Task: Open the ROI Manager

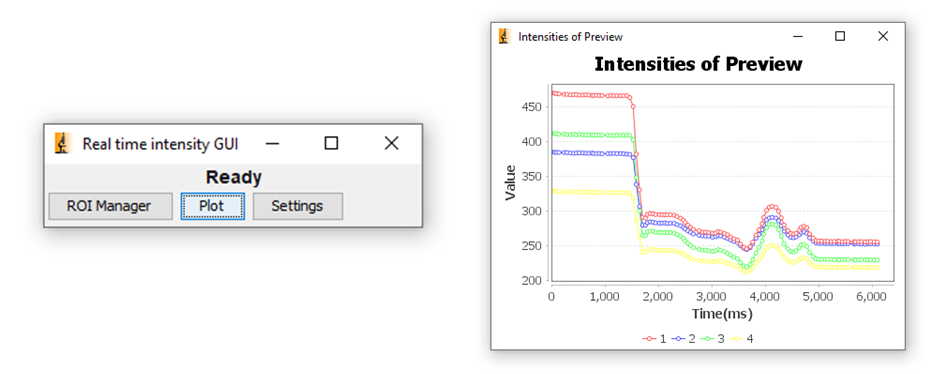Action: point(110,206)
